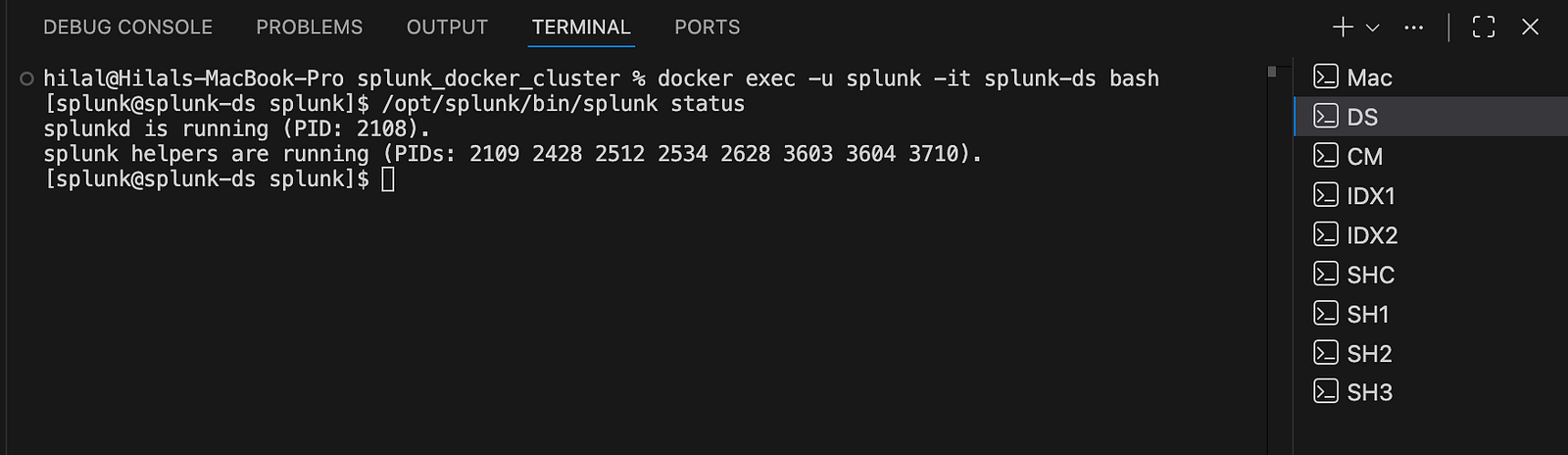Open the IDX1 terminal
1568x455 pixels.
pos(1370,196)
